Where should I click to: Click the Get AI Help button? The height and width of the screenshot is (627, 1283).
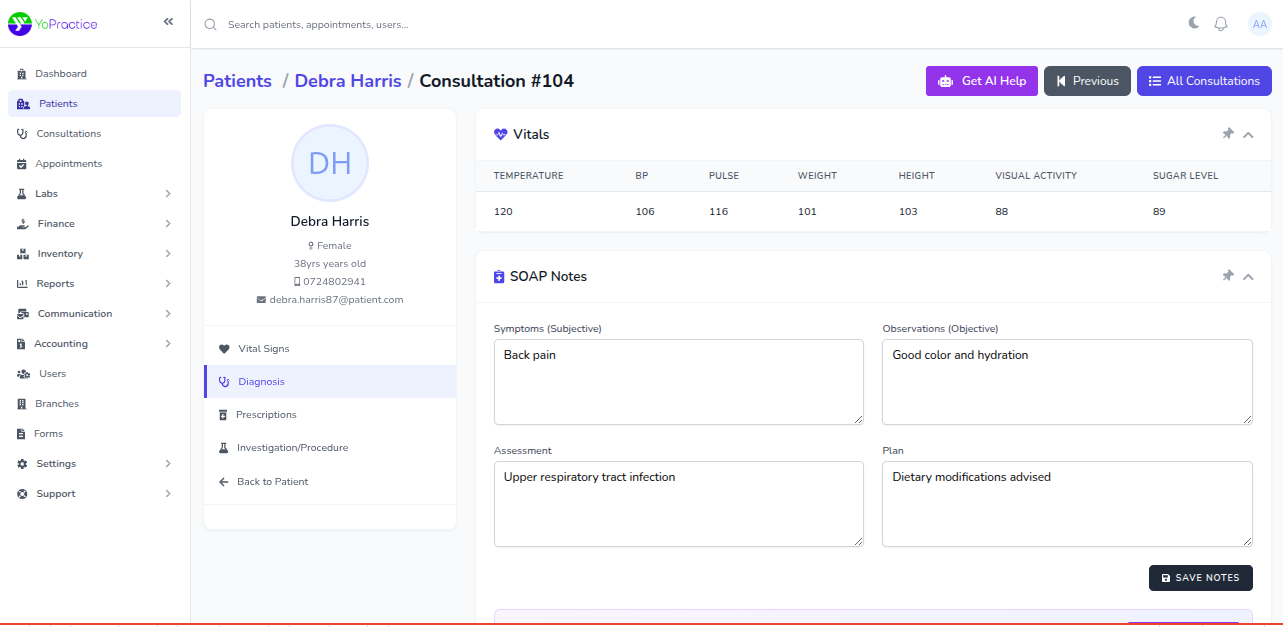[x=981, y=81]
